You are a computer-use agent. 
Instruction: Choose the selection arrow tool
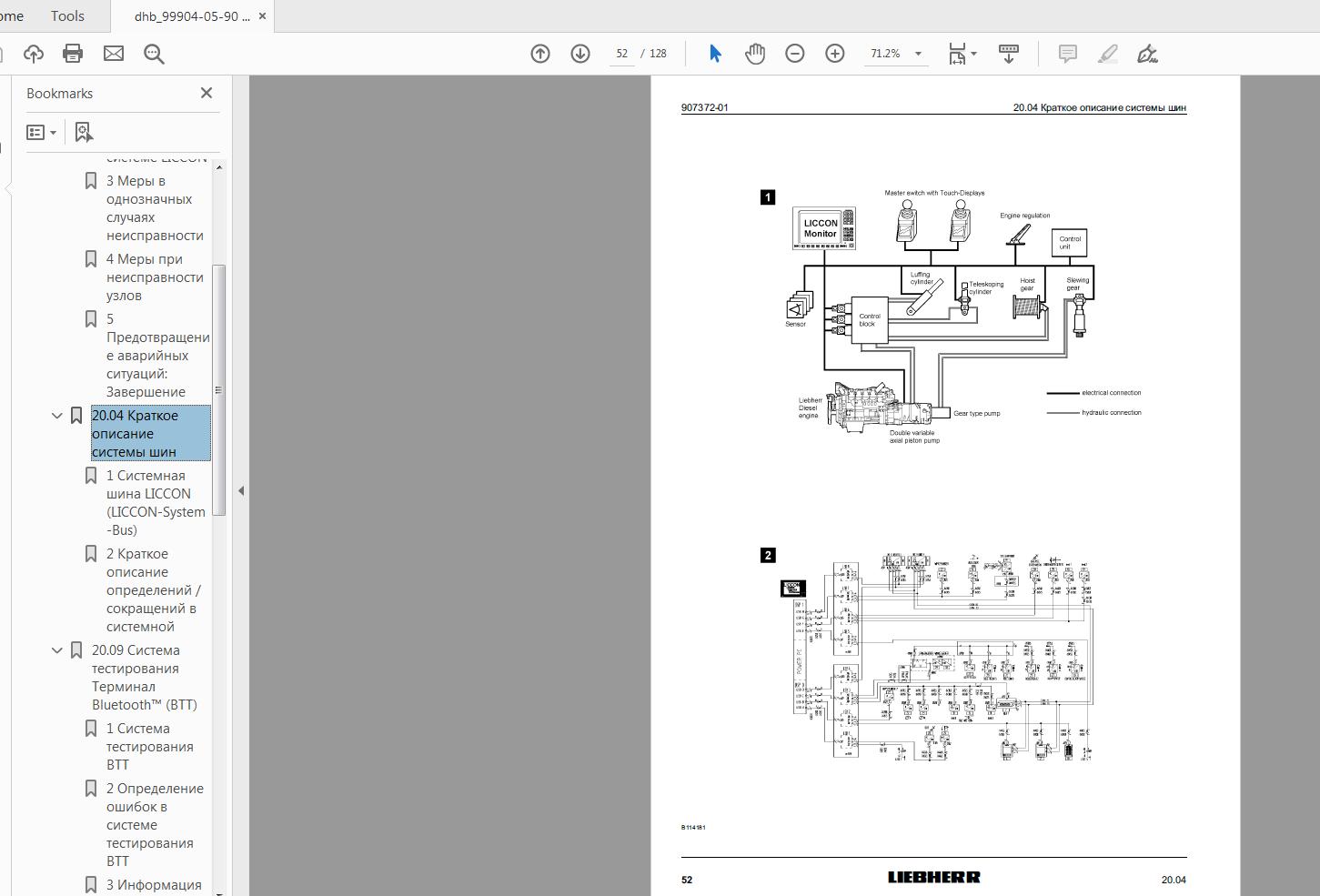pyautogui.click(x=715, y=54)
